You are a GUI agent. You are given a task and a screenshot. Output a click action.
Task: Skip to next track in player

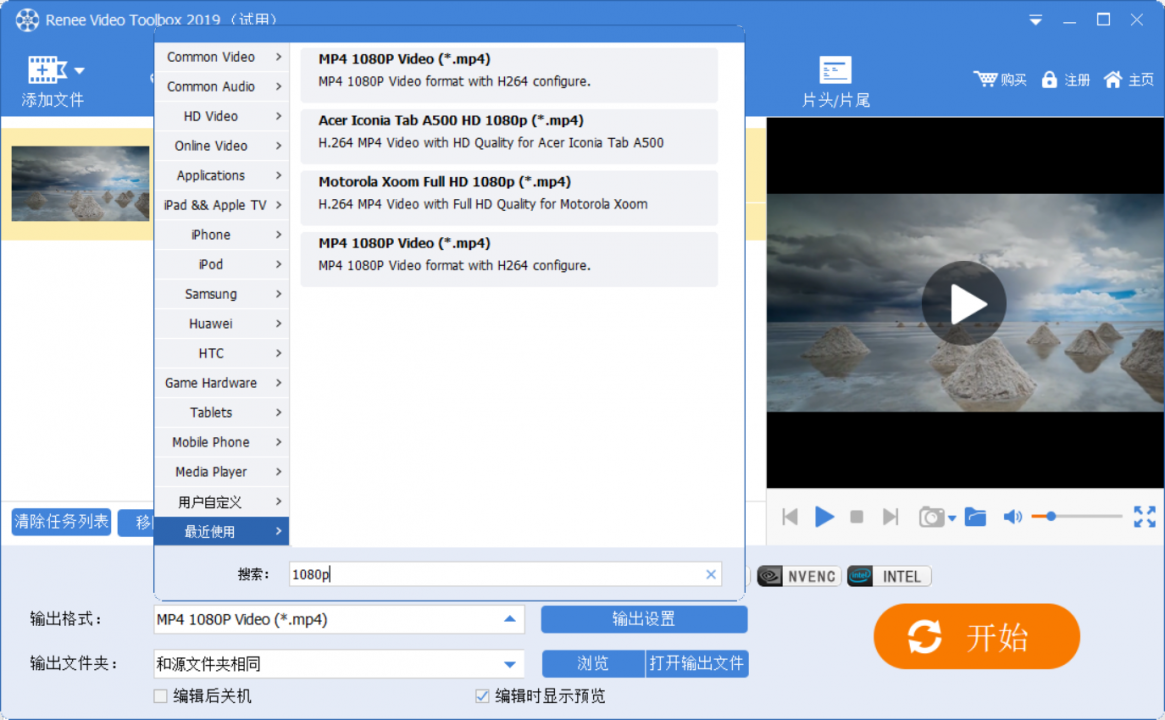click(890, 516)
